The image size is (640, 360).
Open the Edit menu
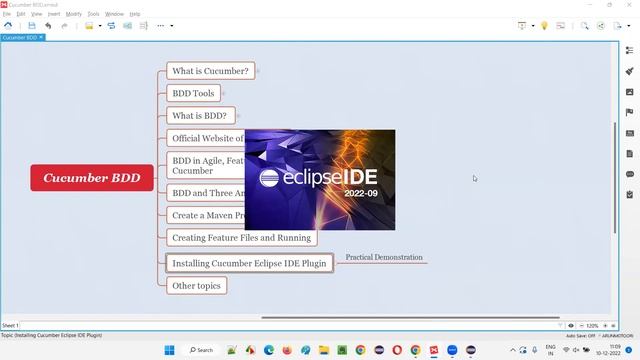pos(21,14)
